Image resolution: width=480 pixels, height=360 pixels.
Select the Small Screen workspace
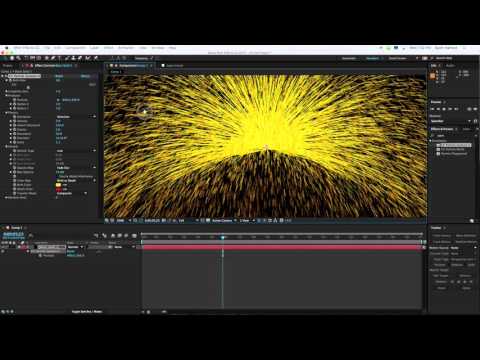click(x=397, y=58)
